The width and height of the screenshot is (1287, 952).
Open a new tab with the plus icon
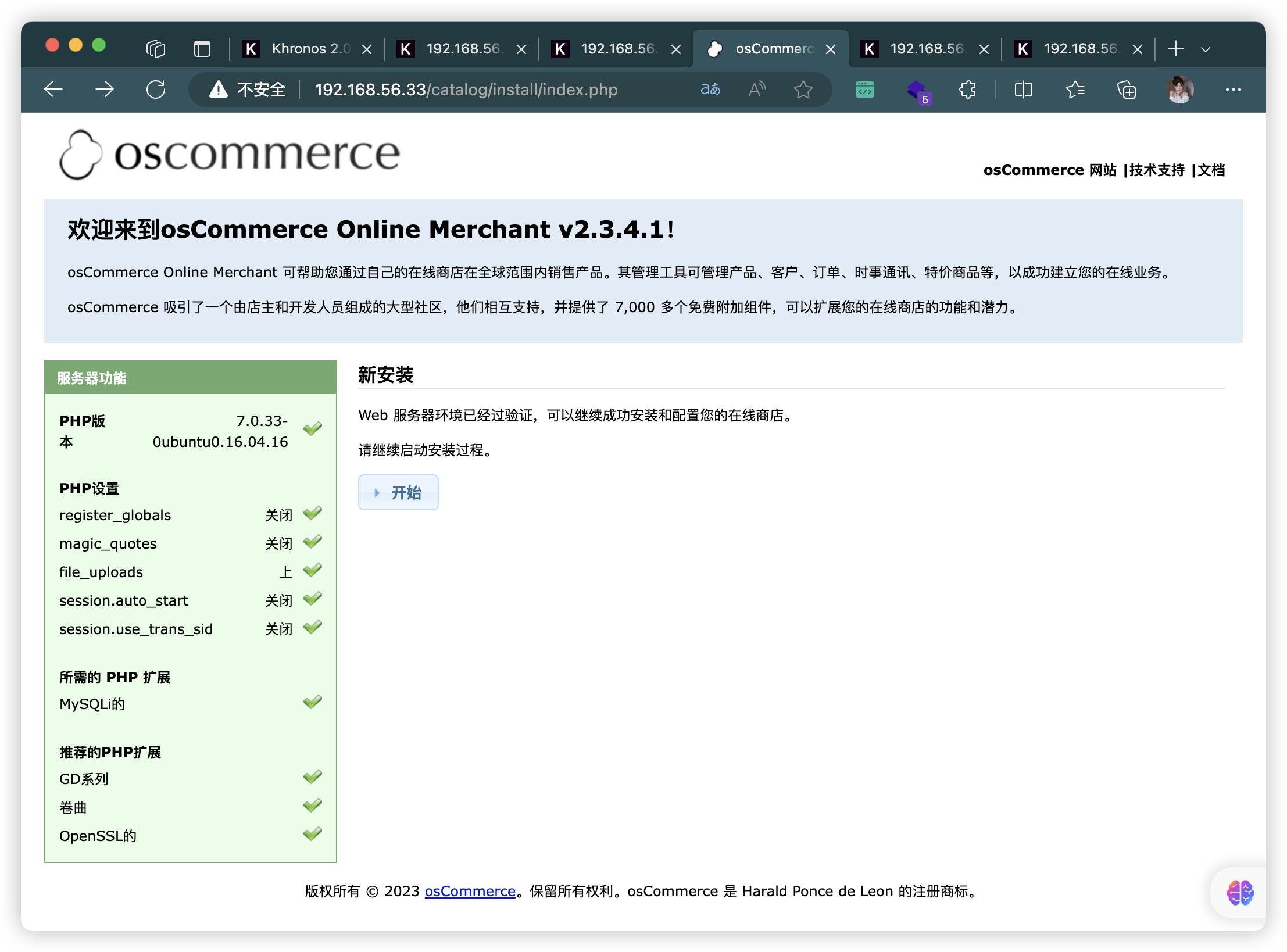[1176, 49]
